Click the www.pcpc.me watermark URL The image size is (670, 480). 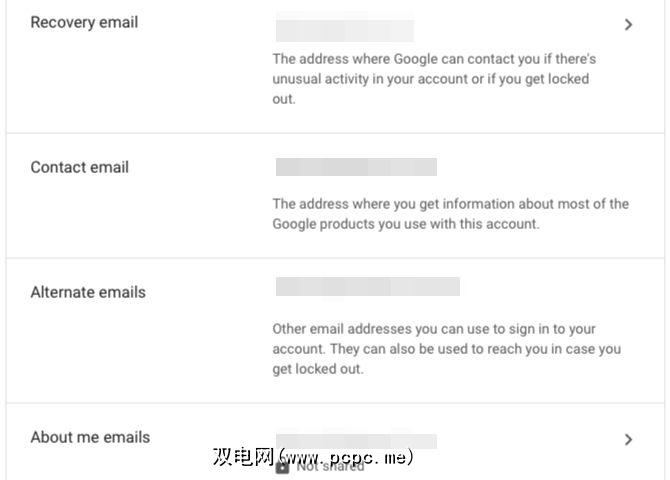[x=345, y=458]
